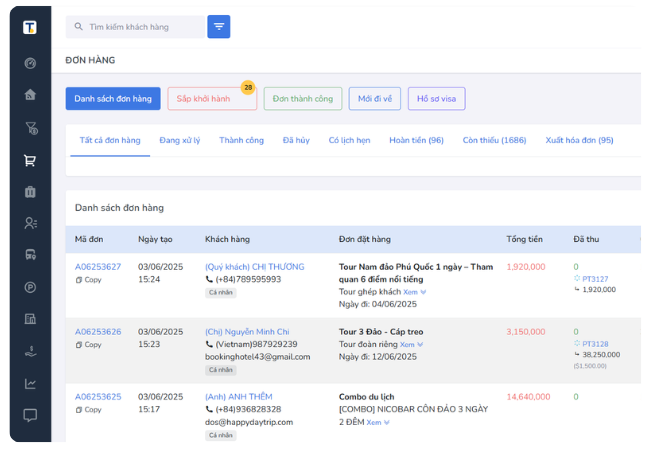The image size is (650, 450).
Task: Switch to Còn thiếu (1686) tab
Action: pyautogui.click(x=494, y=140)
